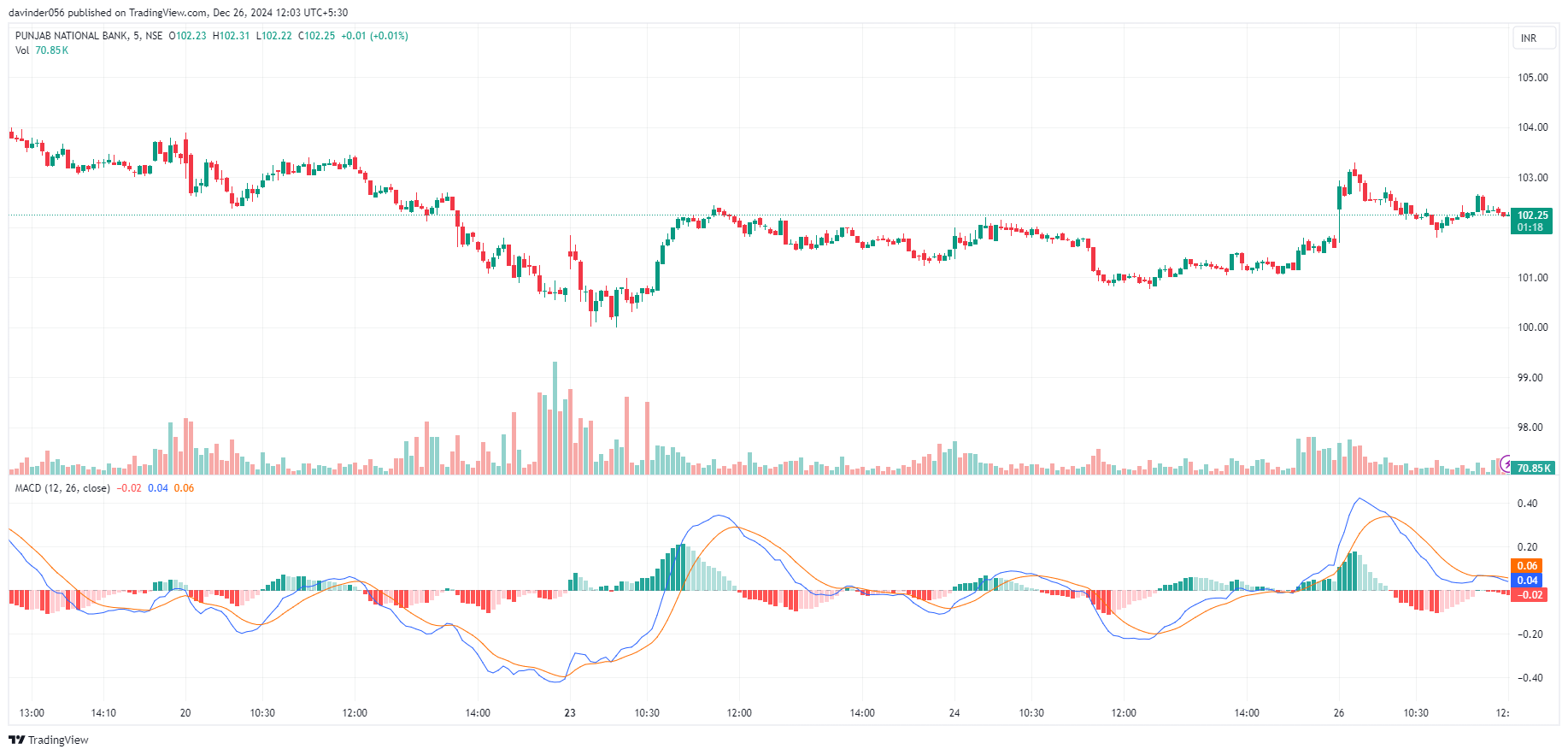The width and height of the screenshot is (1568, 755).
Task: Click the 01:18 bar countdown timer
Action: (1530, 227)
